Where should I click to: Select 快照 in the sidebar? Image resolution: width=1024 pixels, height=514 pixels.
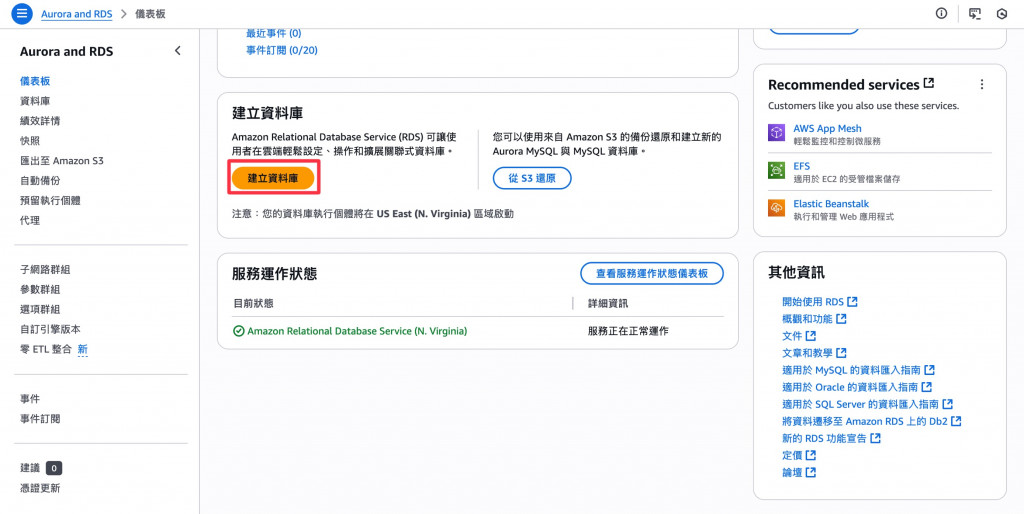[x=30, y=141]
